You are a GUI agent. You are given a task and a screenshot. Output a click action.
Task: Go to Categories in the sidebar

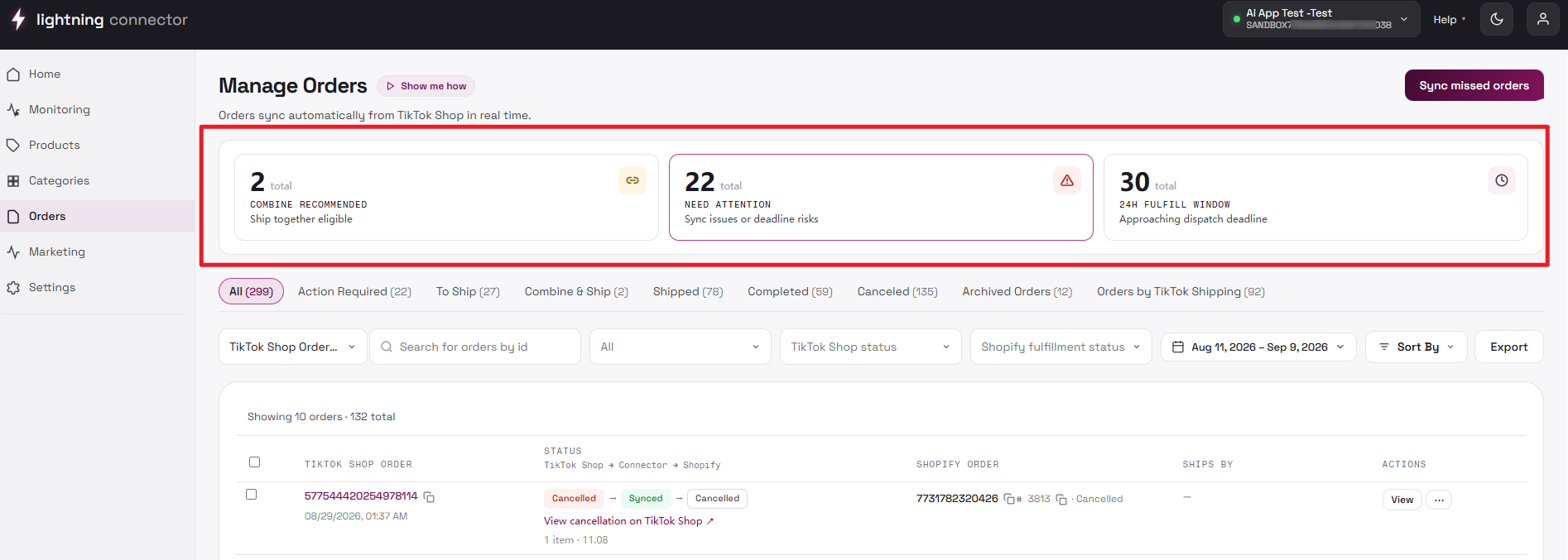click(97, 181)
